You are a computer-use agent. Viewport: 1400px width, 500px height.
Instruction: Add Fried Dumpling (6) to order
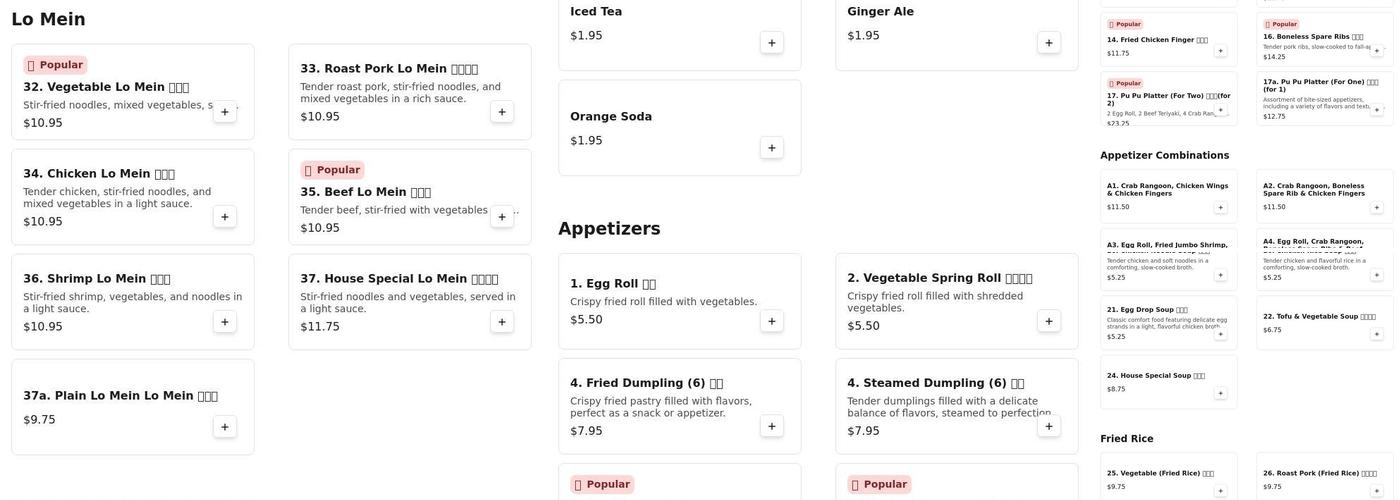[772, 426]
